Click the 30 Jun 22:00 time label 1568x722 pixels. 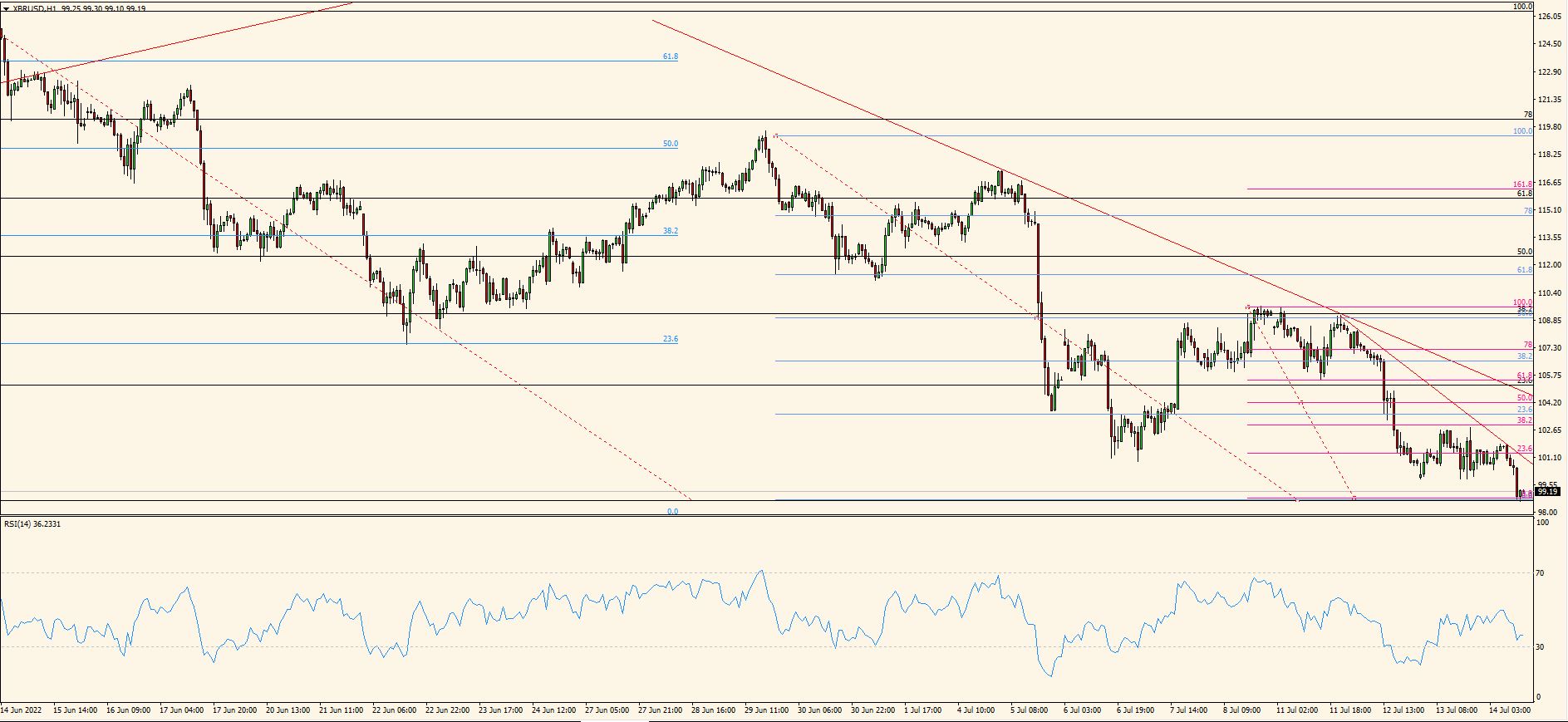click(873, 710)
